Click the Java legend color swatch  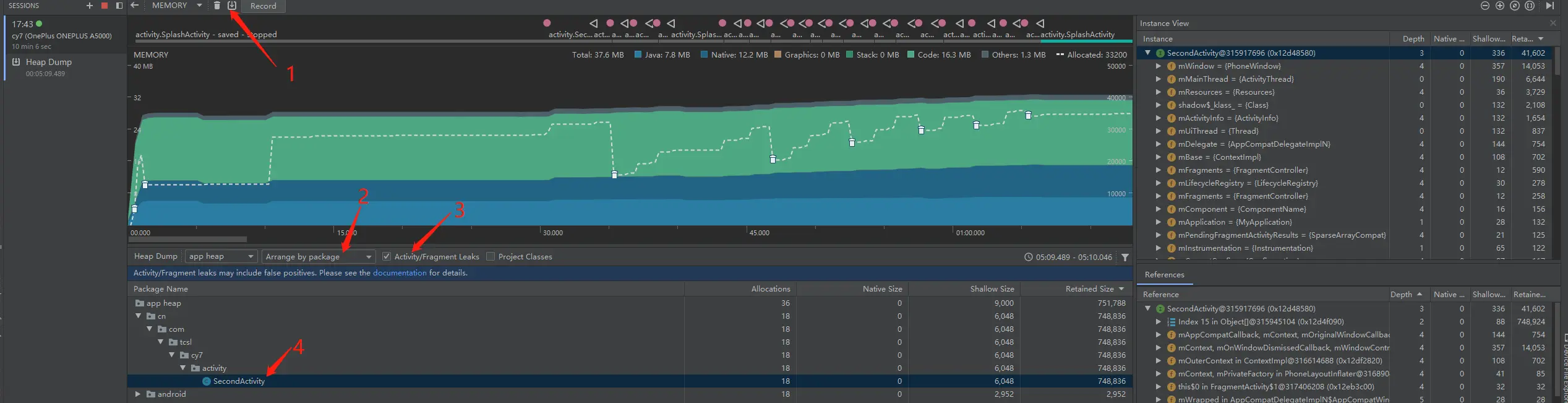(x=638, y=54)
